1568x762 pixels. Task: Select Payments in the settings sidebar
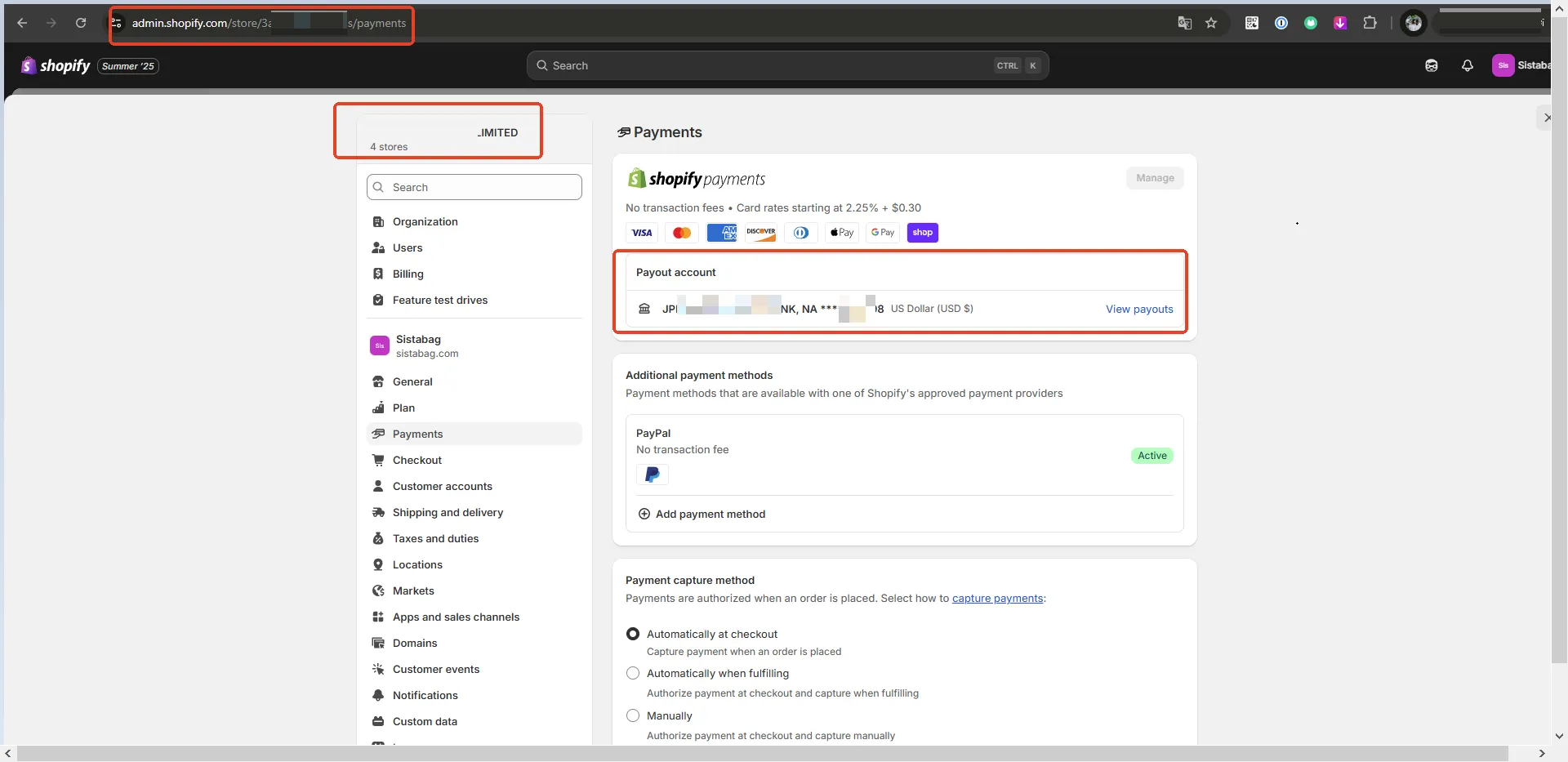(x=474, y=434)
